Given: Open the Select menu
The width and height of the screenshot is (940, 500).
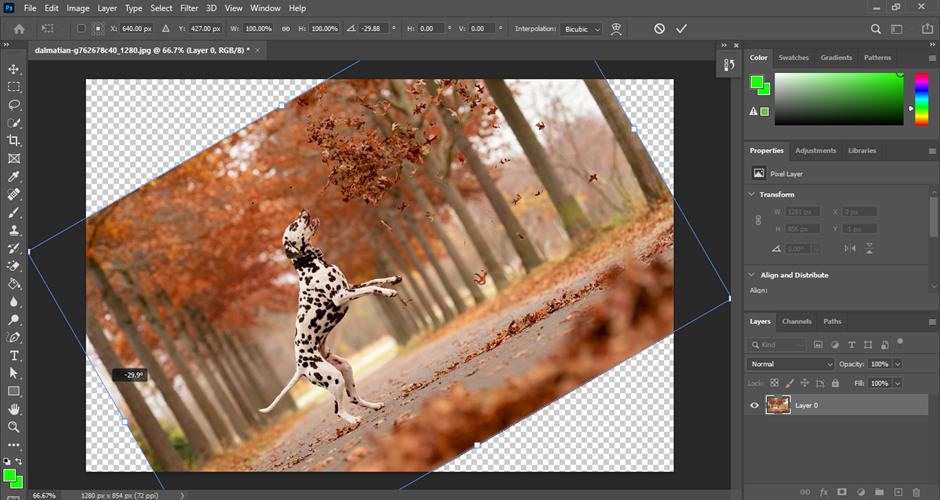Looking at the screenshot, I should tap(161, 8).
